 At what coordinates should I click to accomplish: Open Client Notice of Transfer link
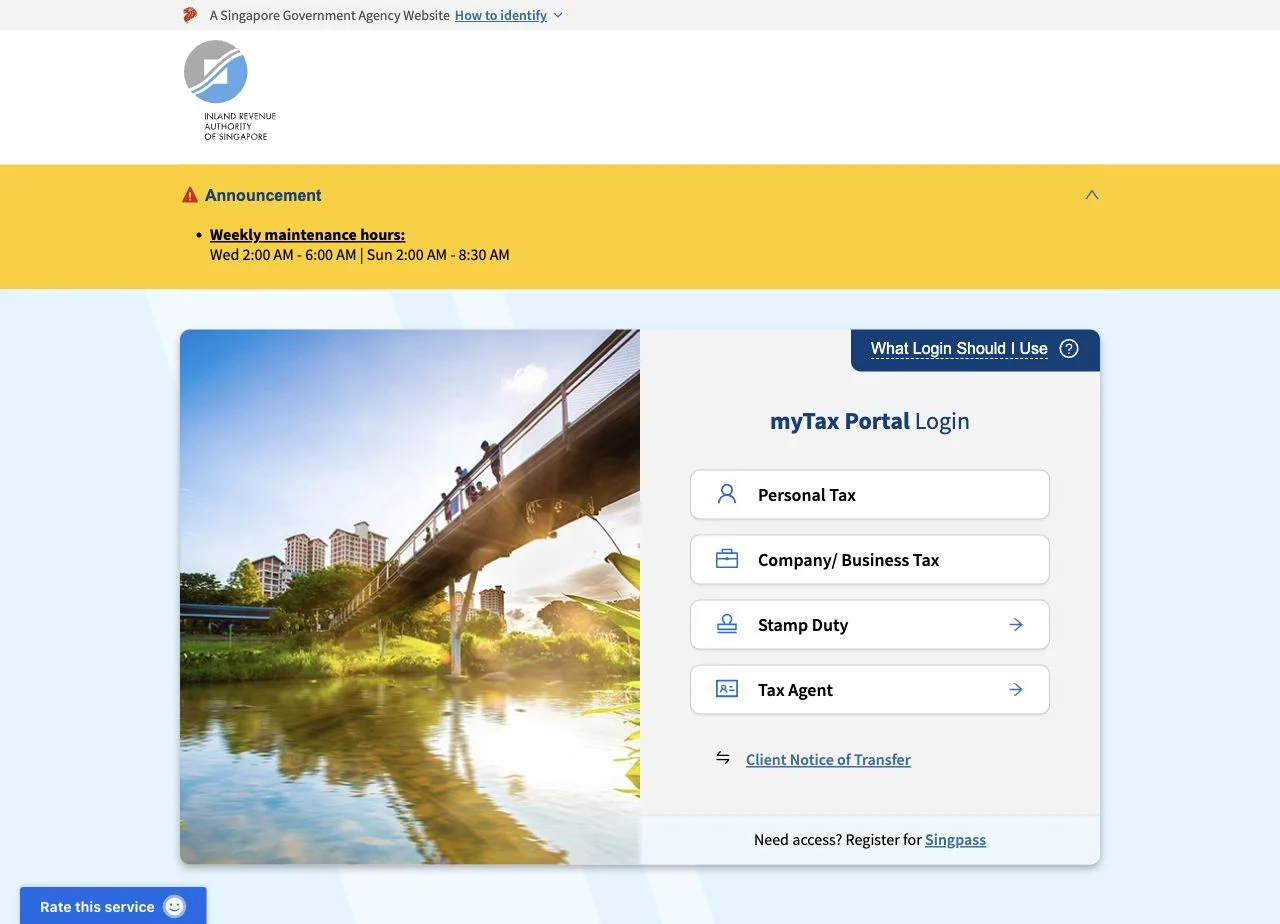click(828, 760)
